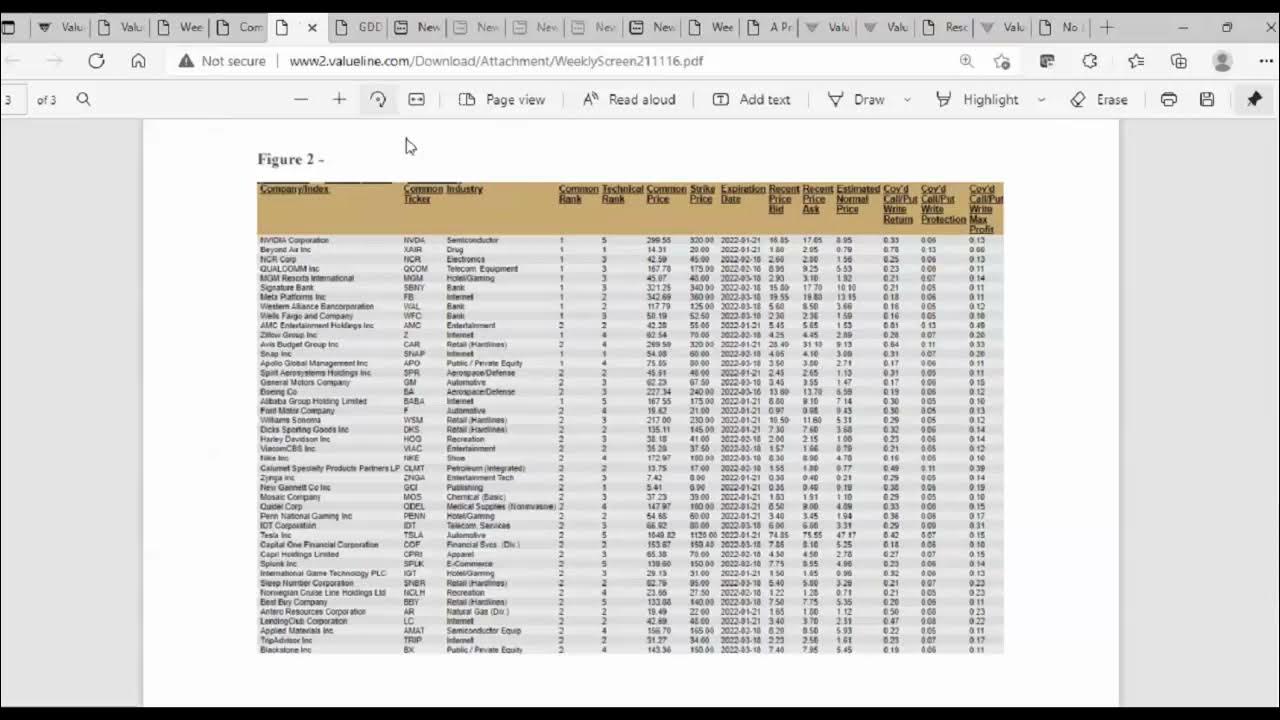Click the NVIDIA Corporation row name
This screenshot has width=1280, height=720.
point(294,240)
